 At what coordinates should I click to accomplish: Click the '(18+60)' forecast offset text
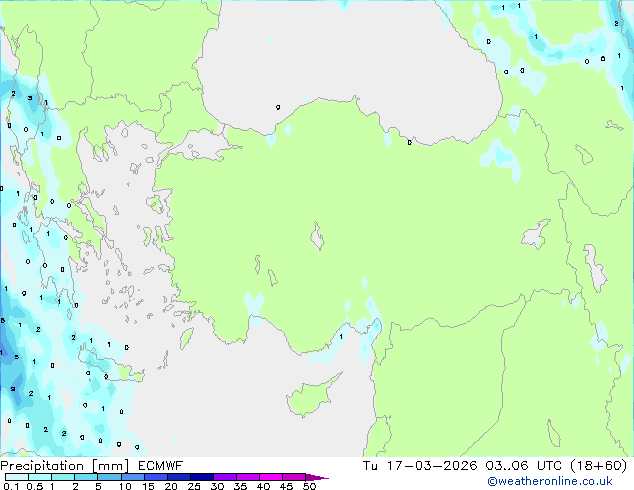598,466
